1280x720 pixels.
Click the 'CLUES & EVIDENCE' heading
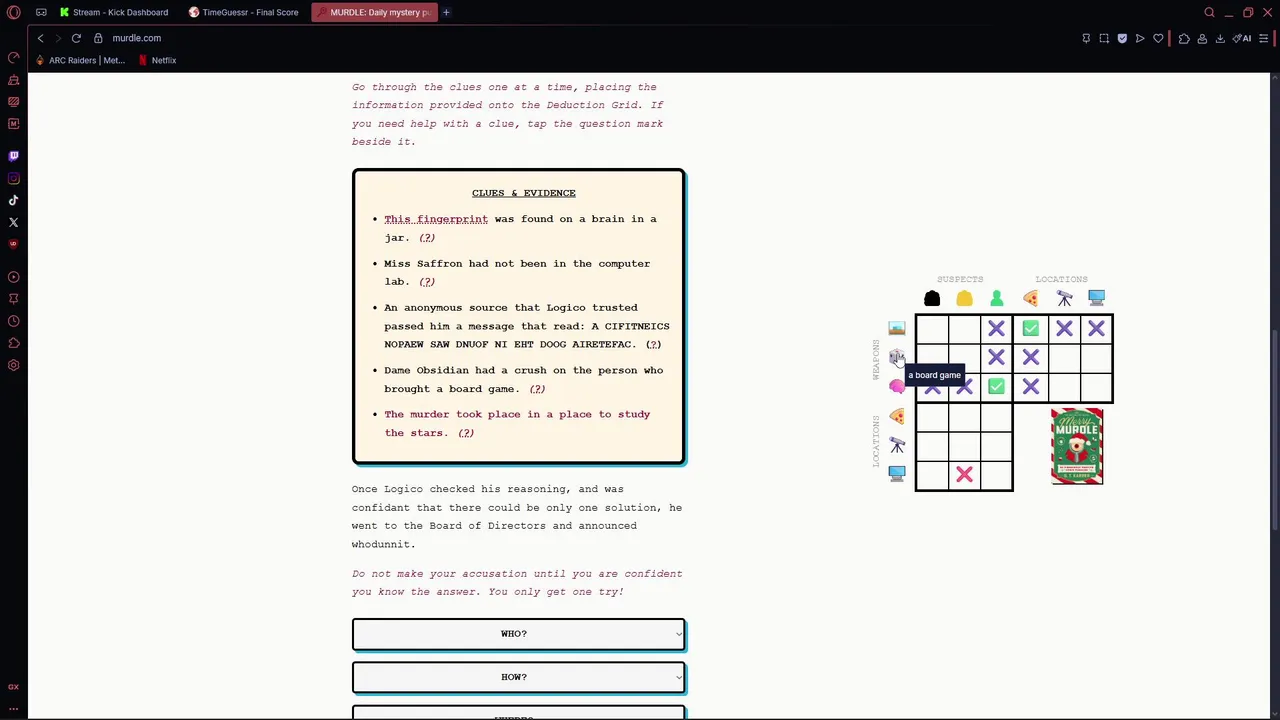pos(523,193)
